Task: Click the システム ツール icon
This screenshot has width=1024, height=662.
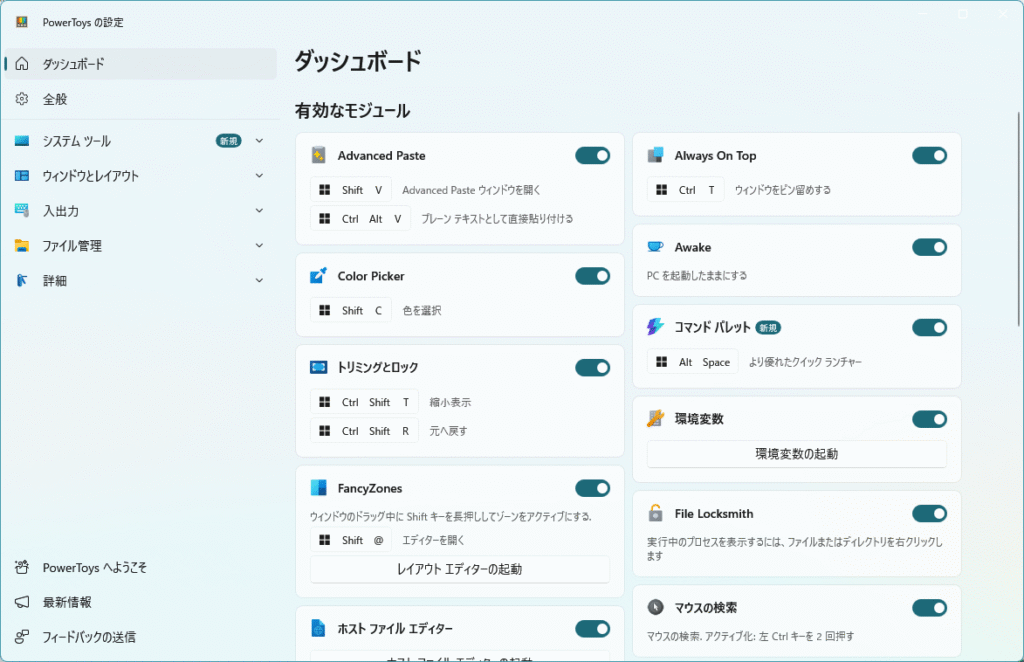Action: coord(22,140)
